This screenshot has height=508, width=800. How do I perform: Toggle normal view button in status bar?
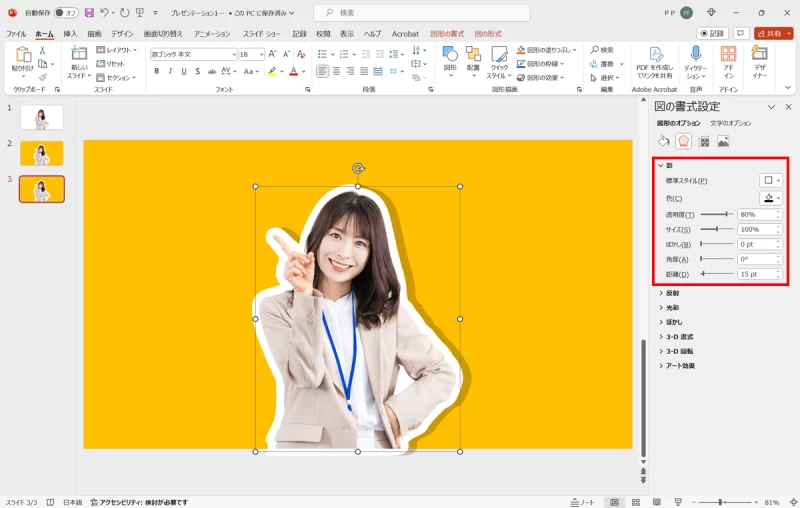click(614, 502)
